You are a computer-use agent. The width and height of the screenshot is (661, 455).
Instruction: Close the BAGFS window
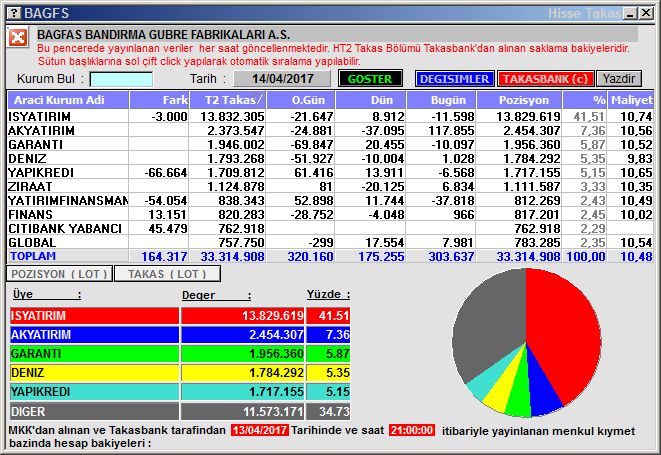coord(646,13)
